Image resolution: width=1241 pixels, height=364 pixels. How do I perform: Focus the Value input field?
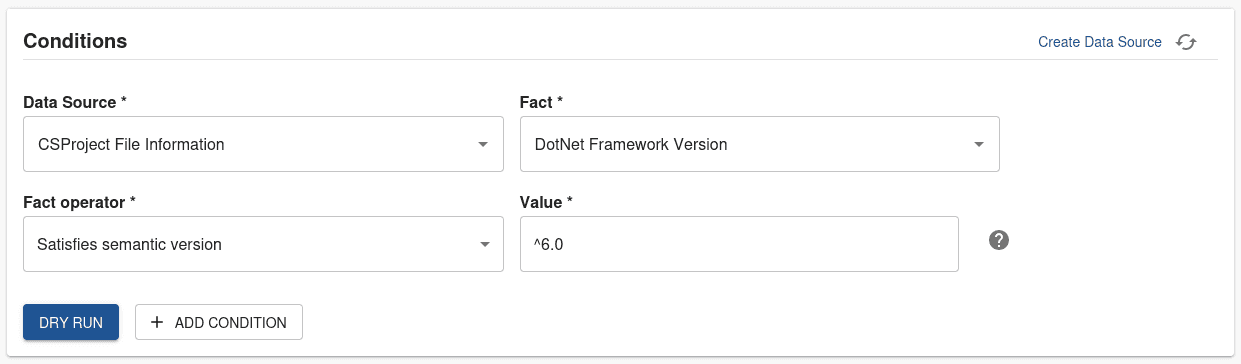point(739,244)
